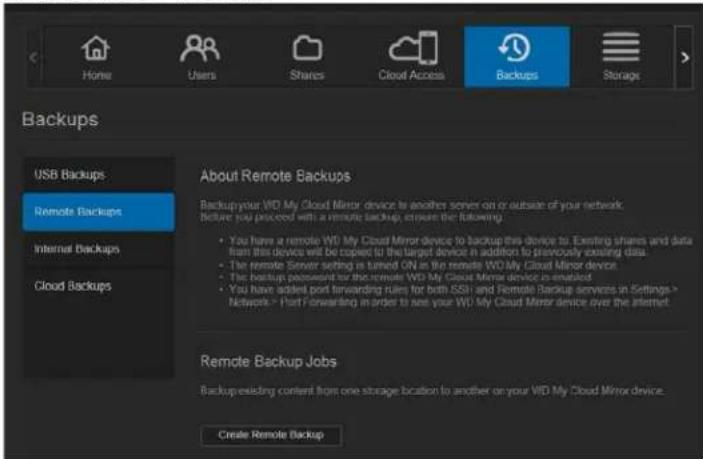This screenshot has height=459, width=703.
Task: Click the Remote Backup Jobs heading
Action: click(268, 361)
